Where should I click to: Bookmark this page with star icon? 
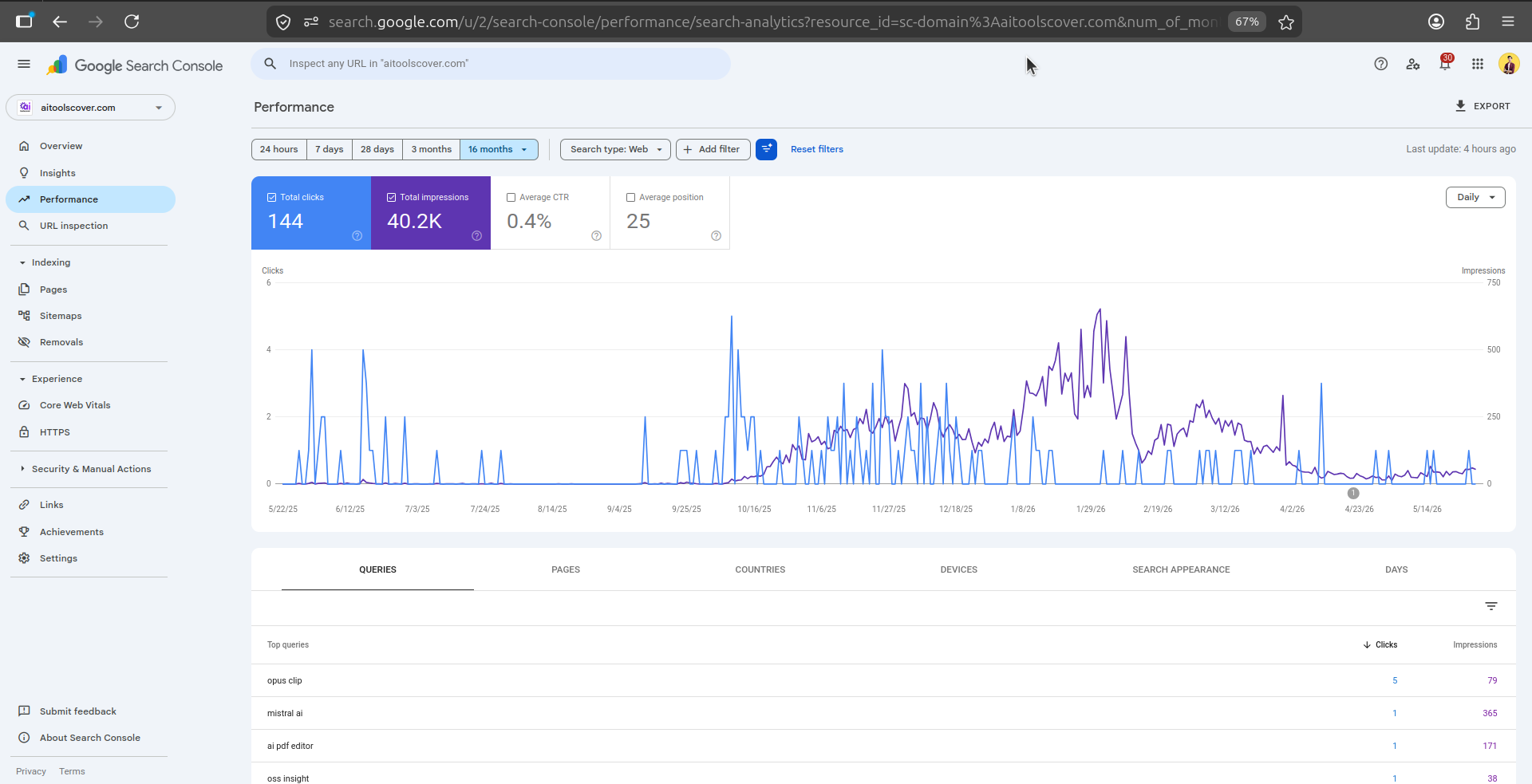[1286, 22]
